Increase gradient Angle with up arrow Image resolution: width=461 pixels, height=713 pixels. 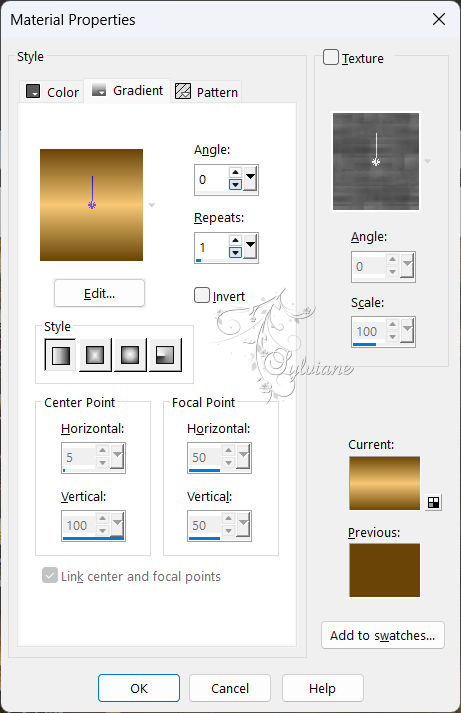tap(235, 173)
